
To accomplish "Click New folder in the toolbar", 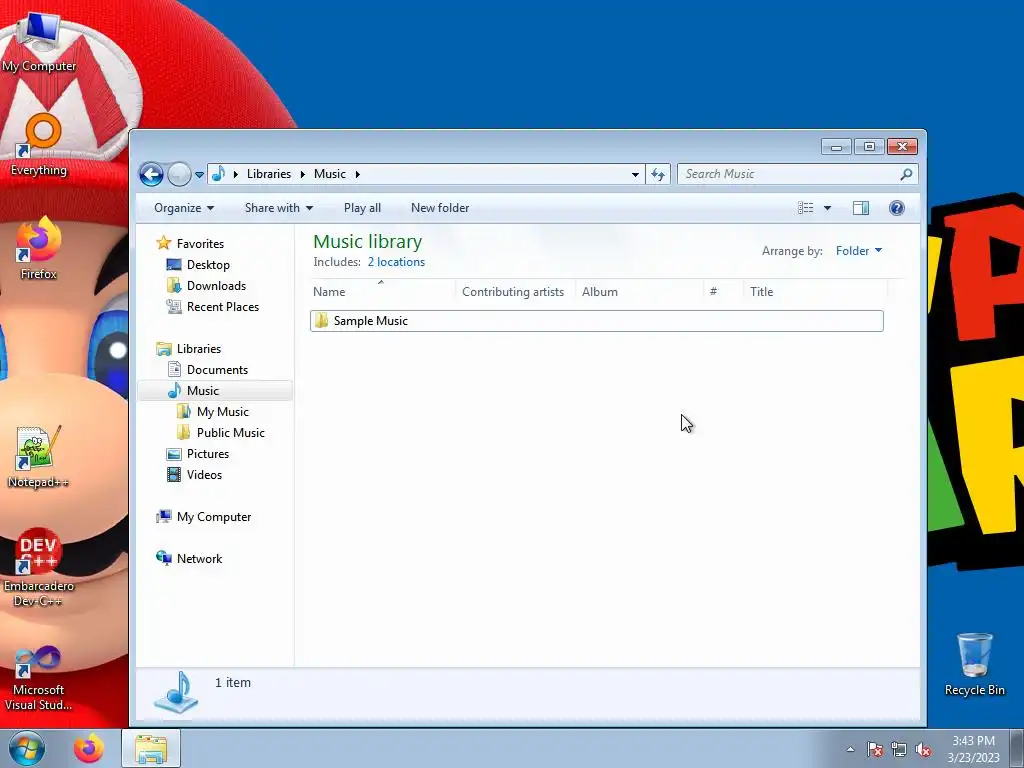I will coord(440,208).
